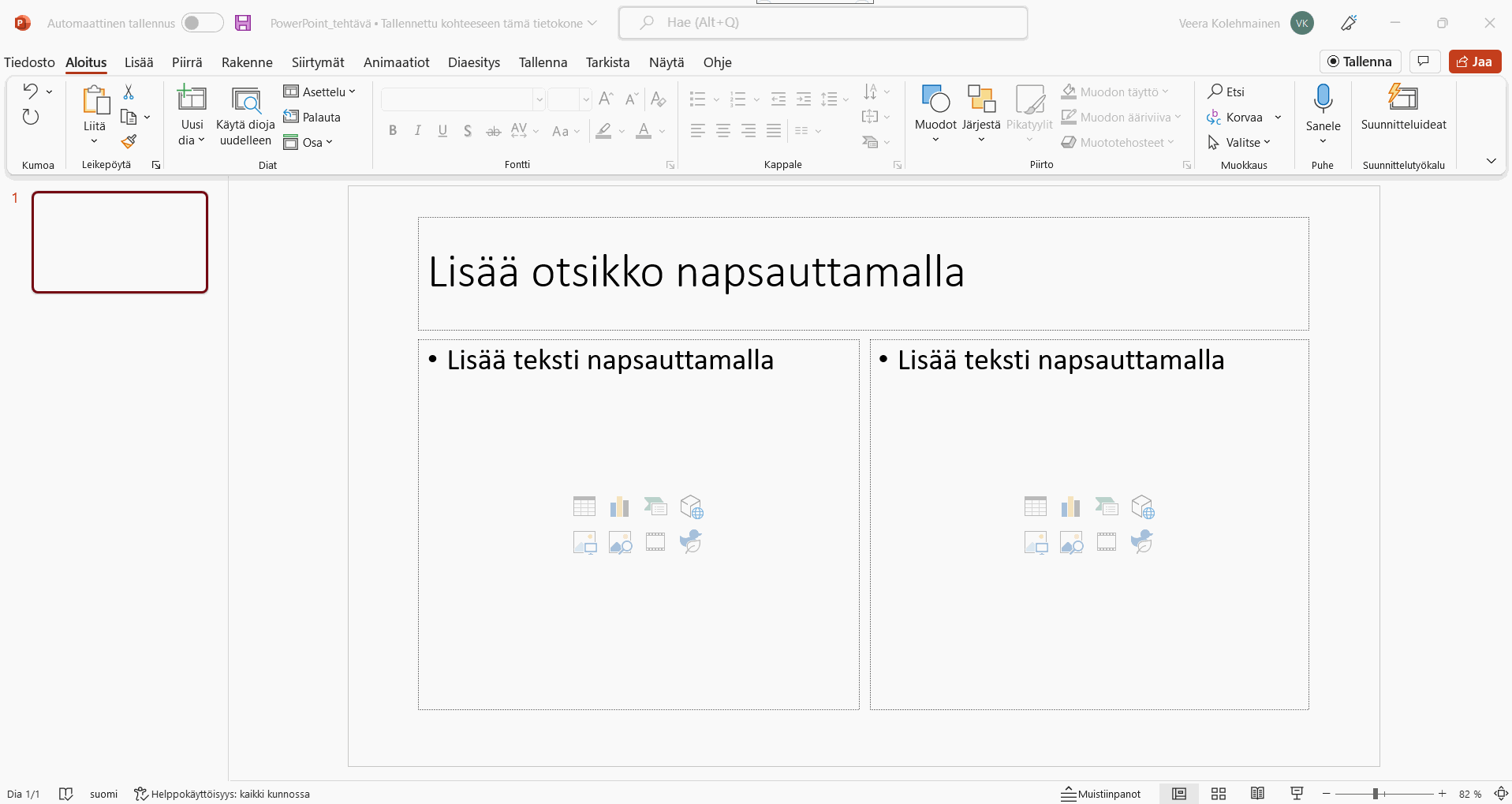This screenshot has height=804, width=1512.
Task: Expand the Osa section dropdown
Action: pyautogui.click(x=308, y=142)
